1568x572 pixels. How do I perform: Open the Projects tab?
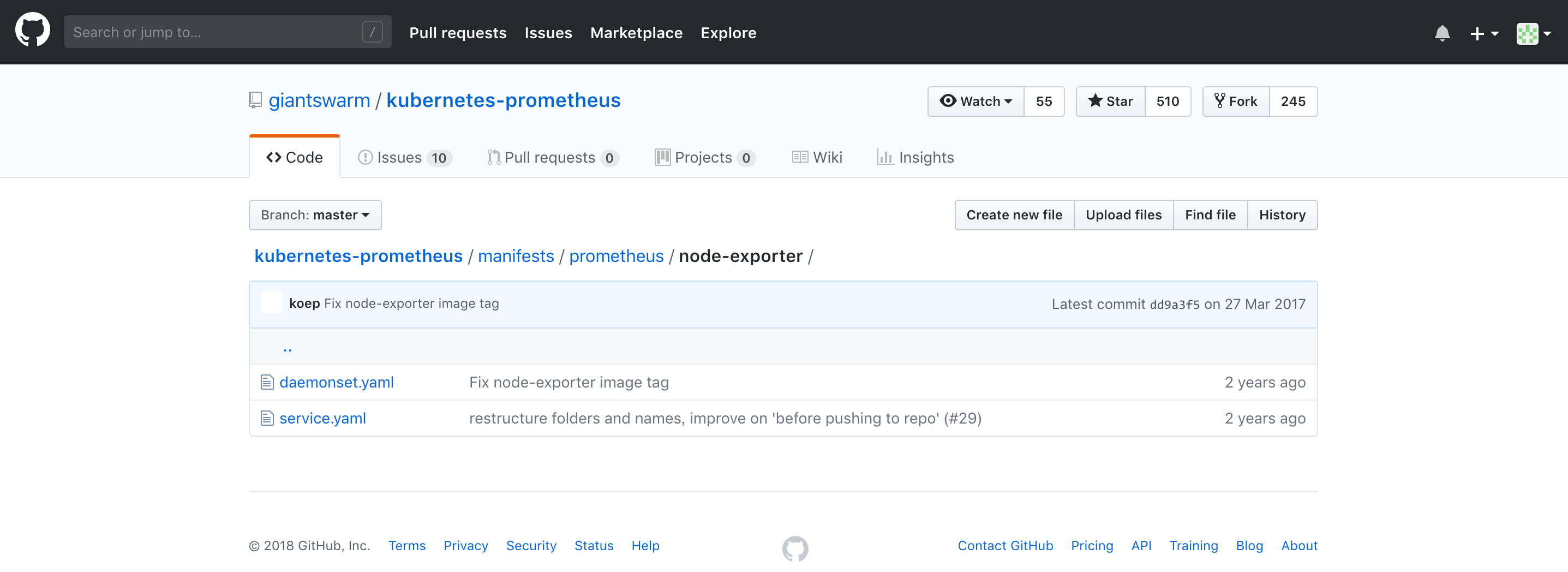(x=705, y=158)
